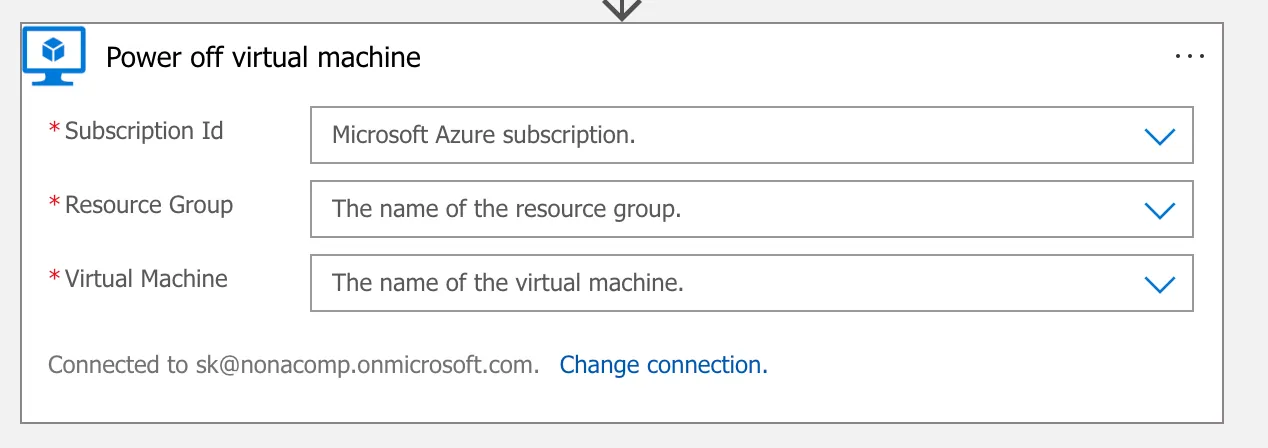Click the Subscription Id label
The image size is (1268, 448).
point(144,132)
